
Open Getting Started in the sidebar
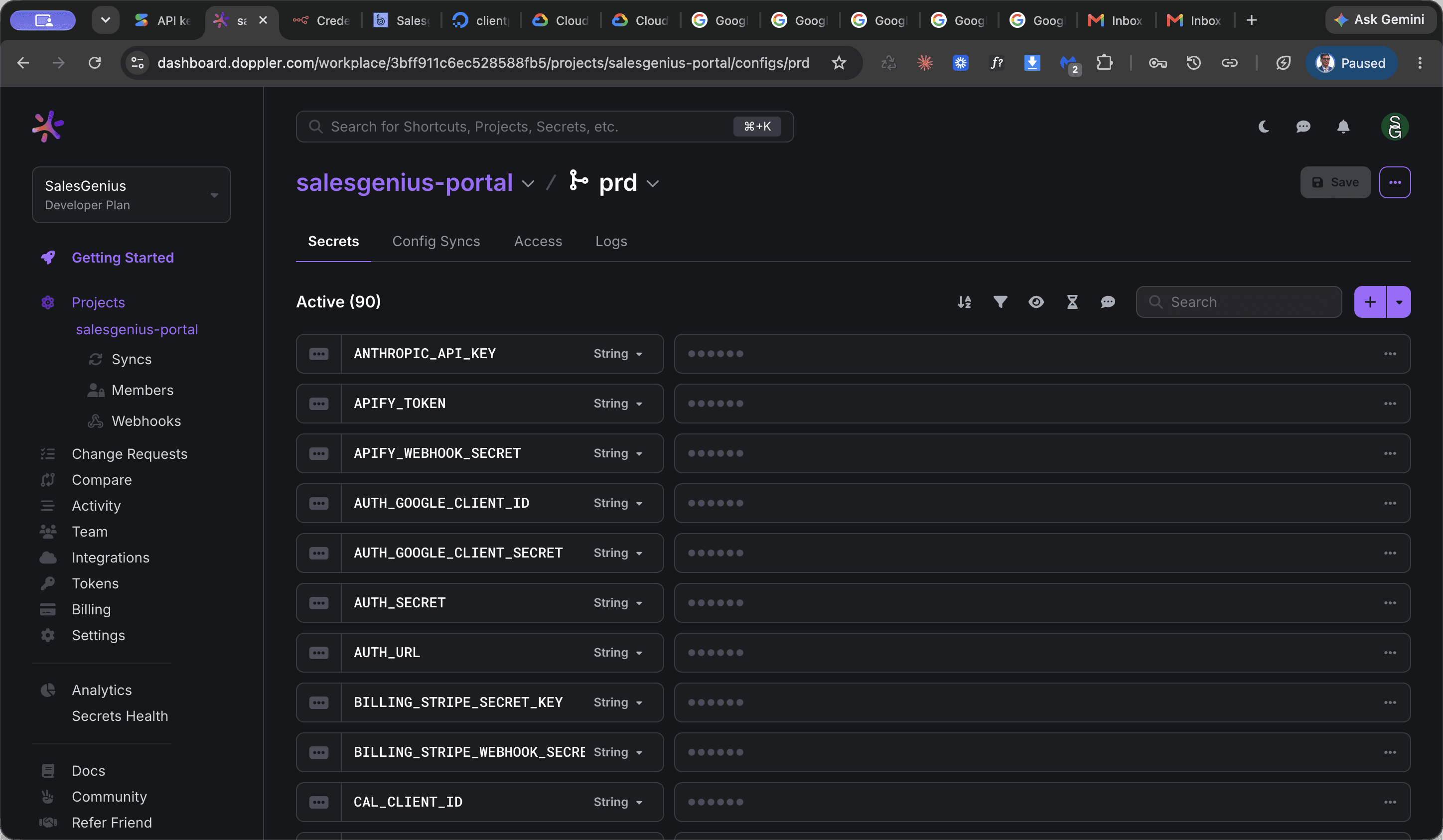[x=123, y=258]
